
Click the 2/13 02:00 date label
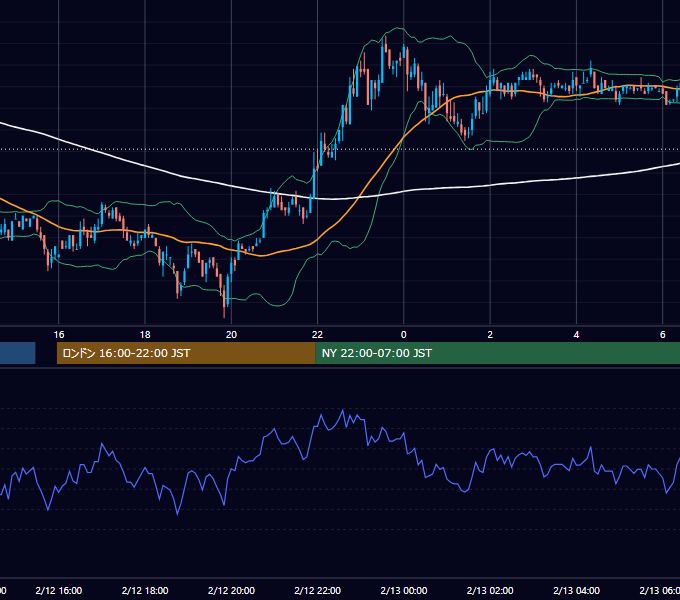tap(490, 590)
